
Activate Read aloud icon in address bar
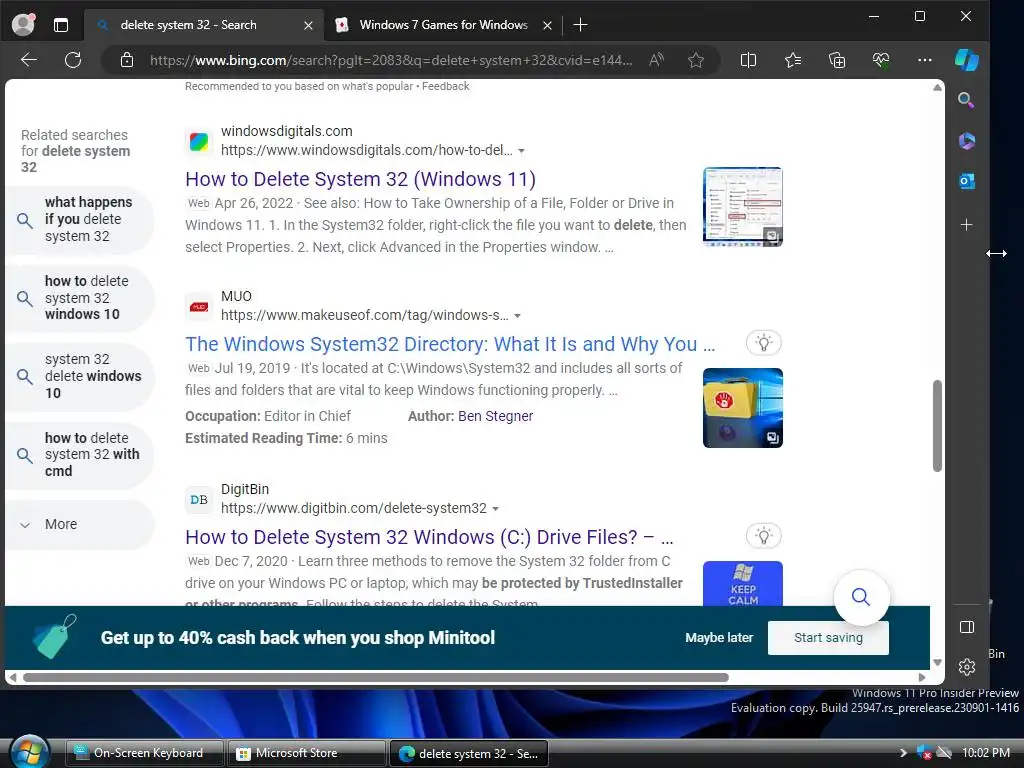pyautogui.click(x=656, y=60)
